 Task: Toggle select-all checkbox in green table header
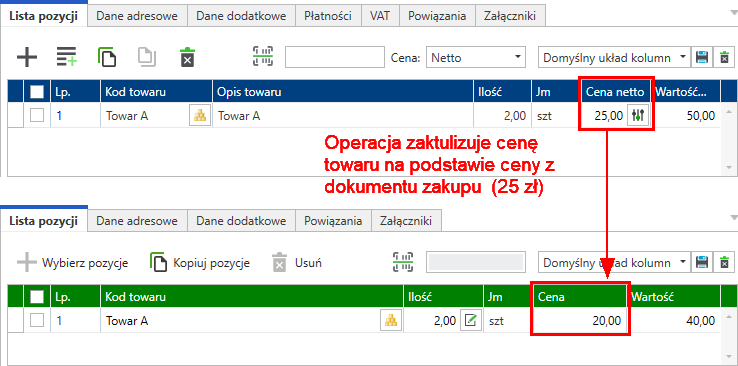37,297
